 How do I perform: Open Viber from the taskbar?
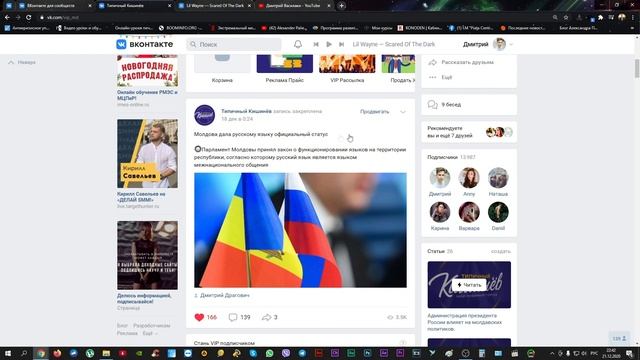pyautogui.click(x=286, y=353)
